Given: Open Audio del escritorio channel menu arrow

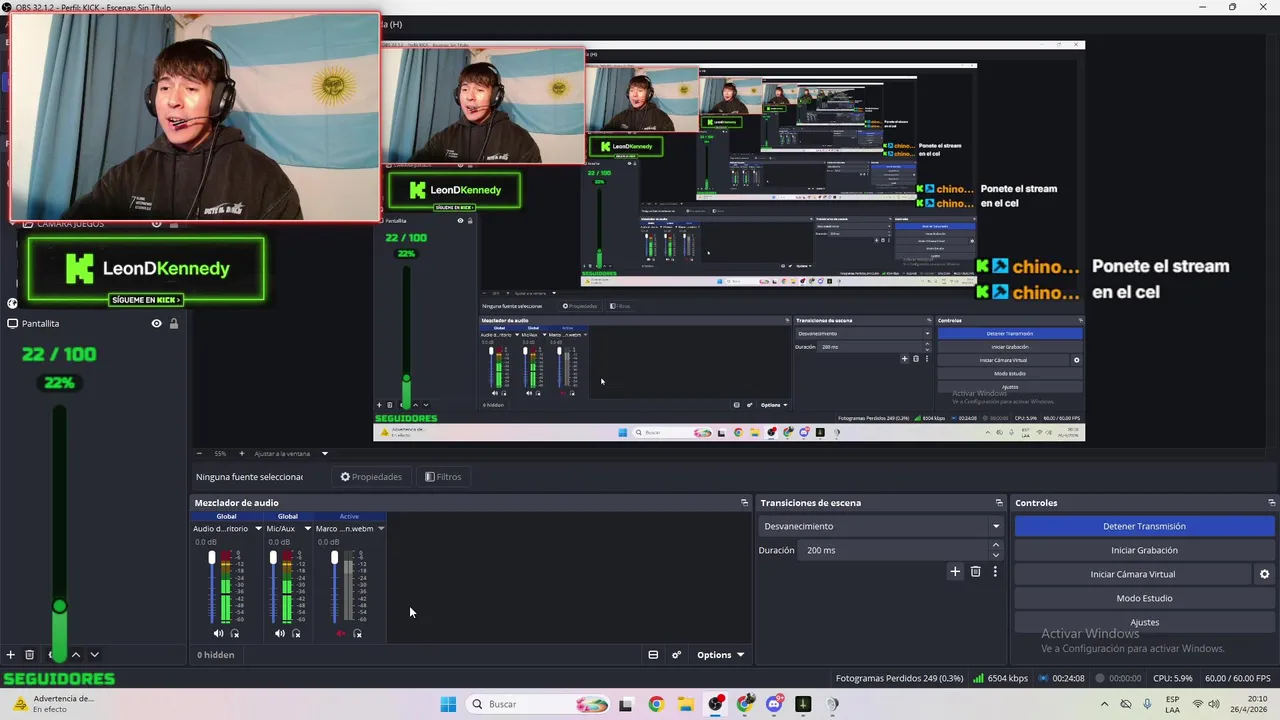Looking at the screenshot, I should (258, 529).
